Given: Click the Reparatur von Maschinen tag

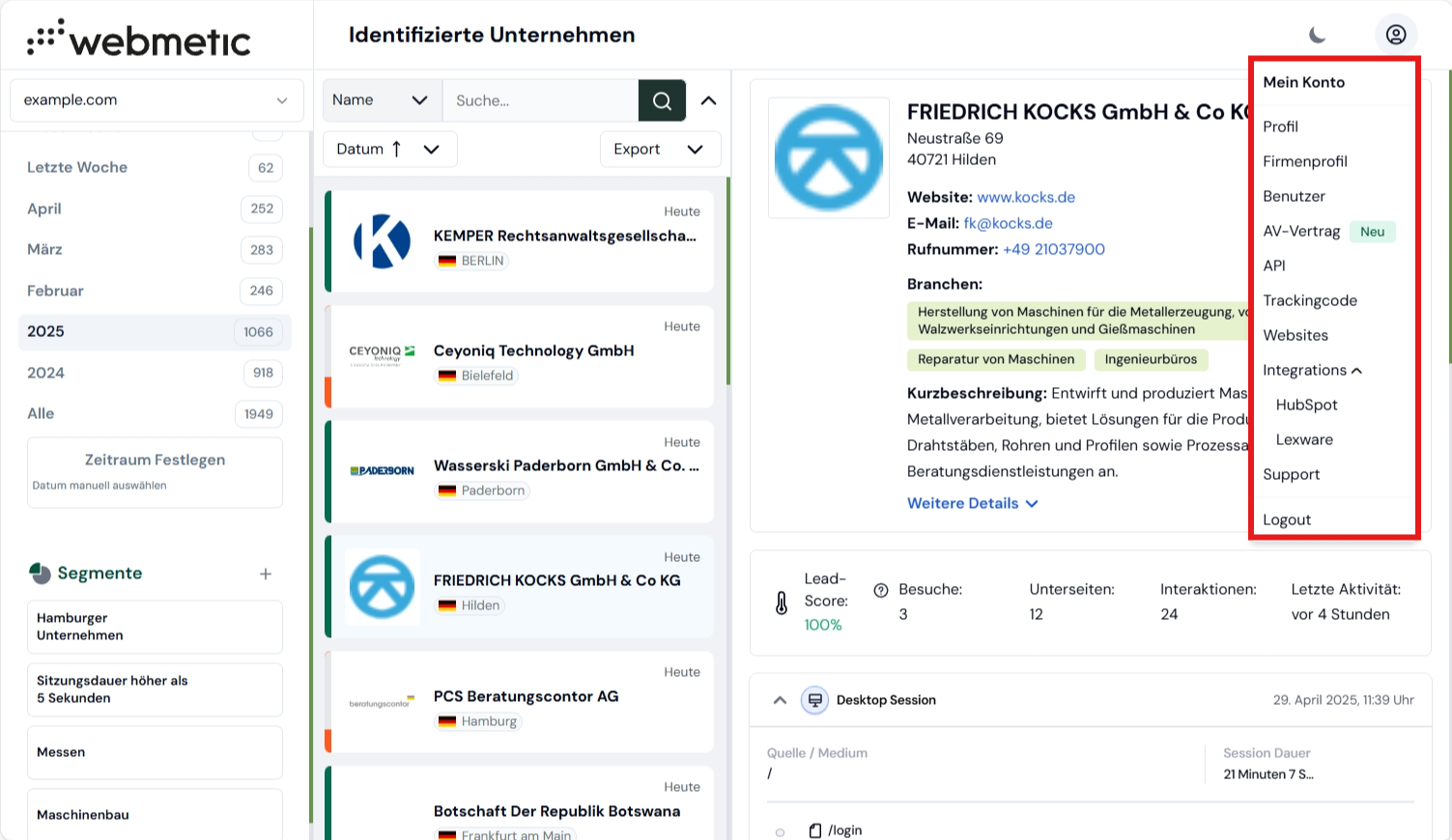Looking at the screenshot, I should [996, 359].
